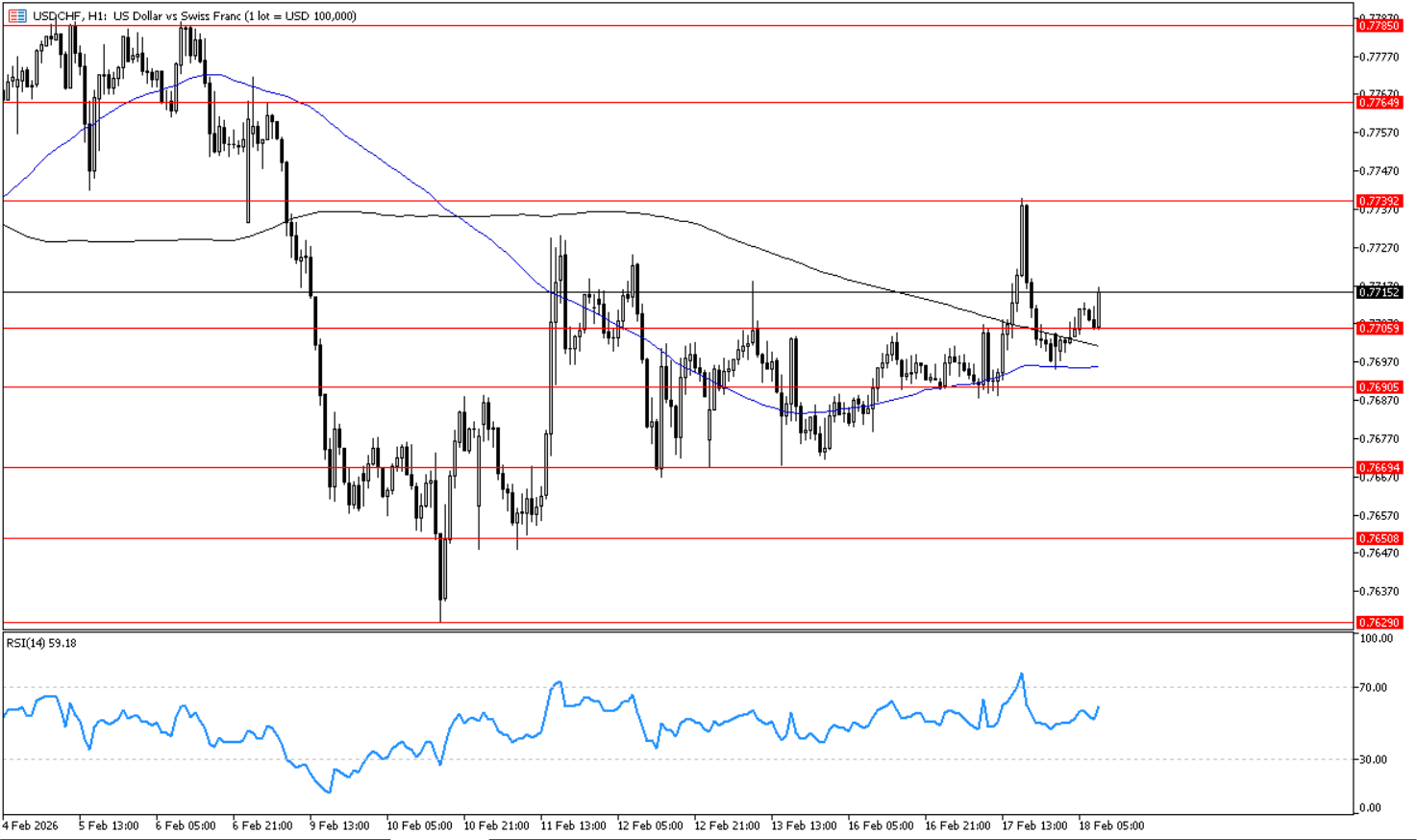Select the 18 Feb 05:00 time axis label
1417x840 pixels.
(1111, 826)
